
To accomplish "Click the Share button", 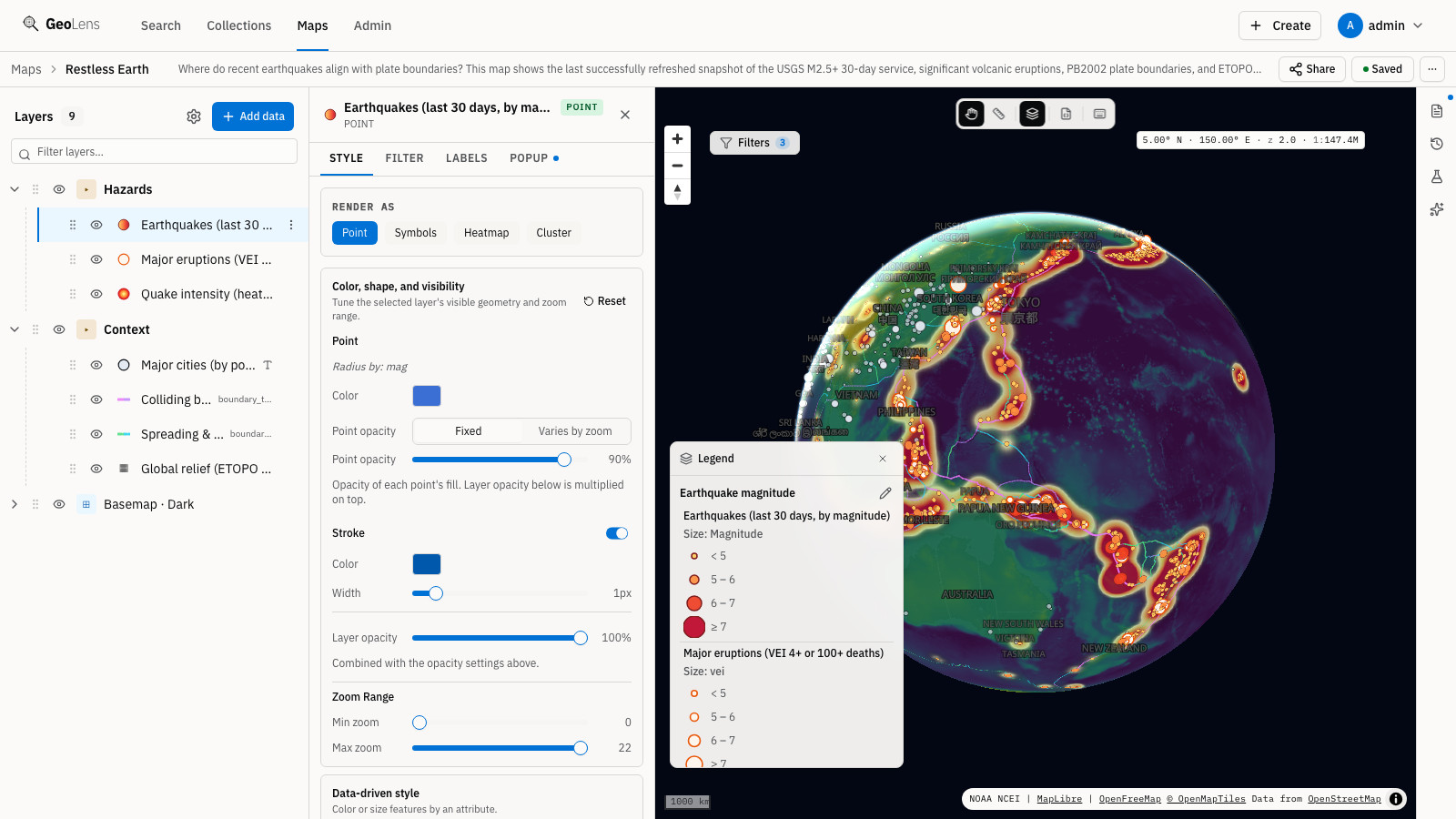I will (1312, 69).
